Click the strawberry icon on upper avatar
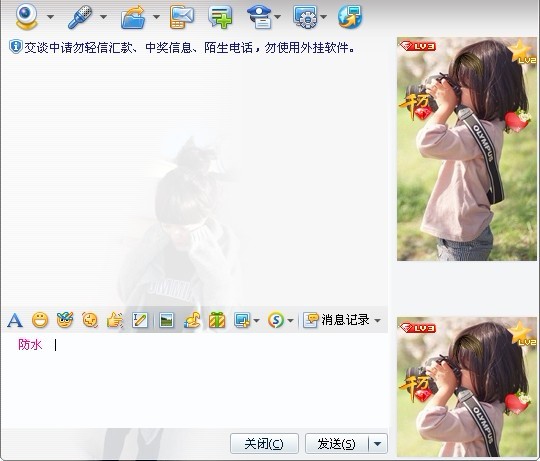540x461 pixels. pyautogui.click(x=517, y=121)
